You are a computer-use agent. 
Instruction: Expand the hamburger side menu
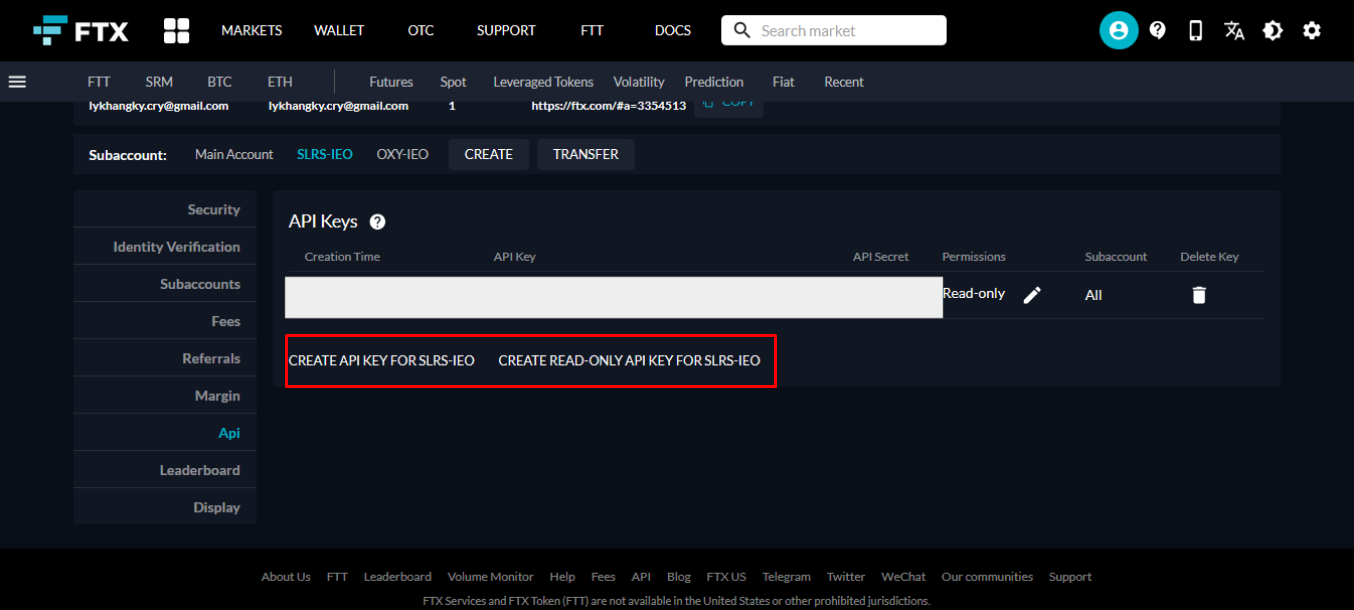17,82
